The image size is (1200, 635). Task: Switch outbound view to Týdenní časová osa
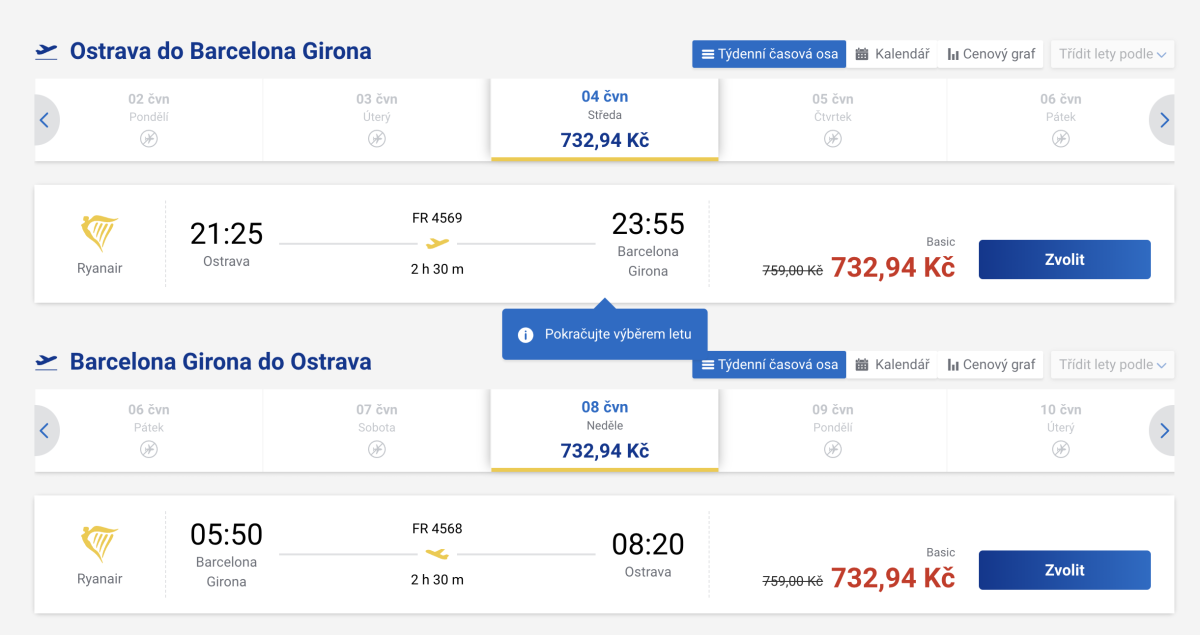coord(769,54)
